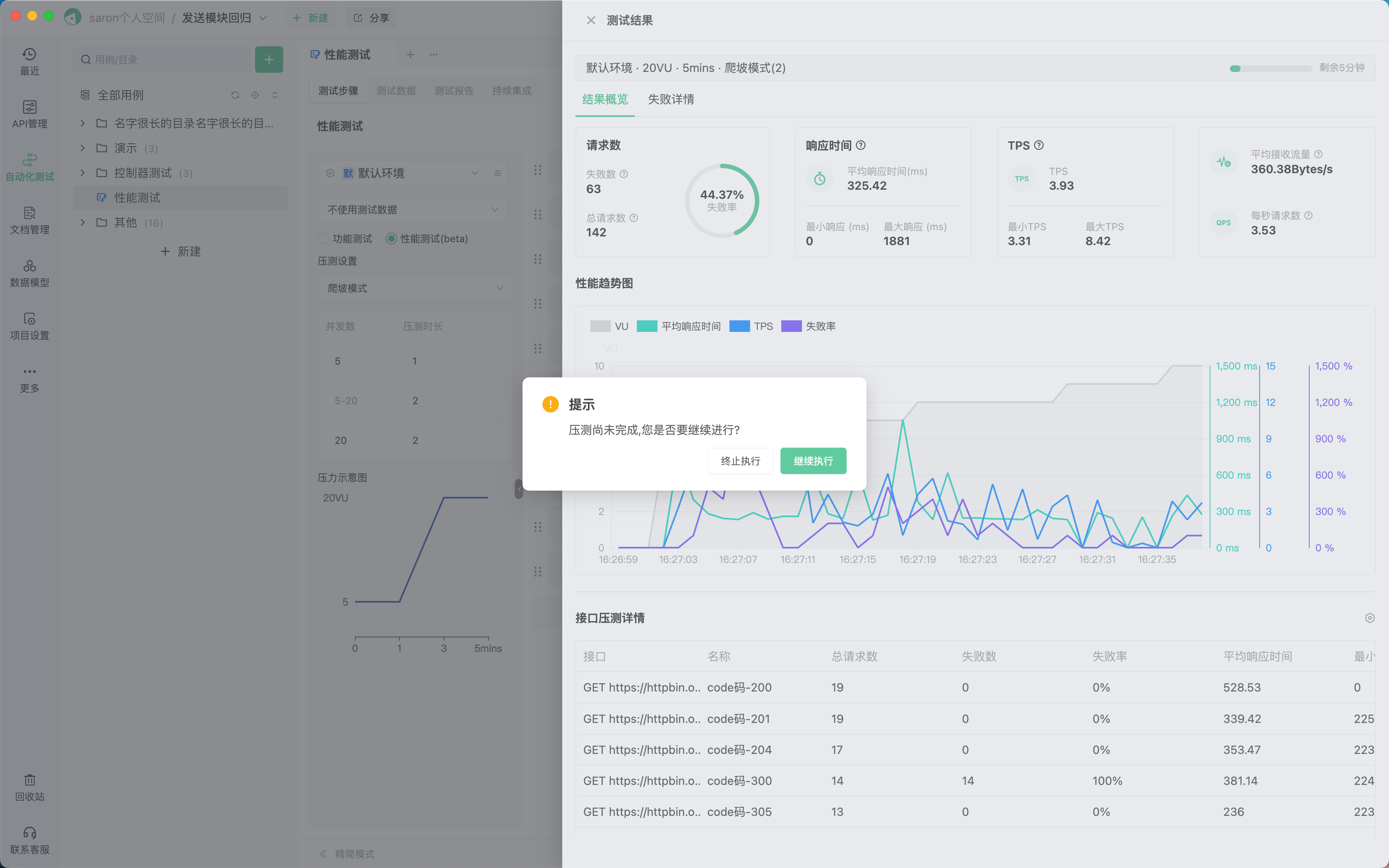The height and width of the screenshot is (868, 1389).
Task: Toggle 平均响应时间 series in legend
Action: pyautogui.click(x=678, y=326)
